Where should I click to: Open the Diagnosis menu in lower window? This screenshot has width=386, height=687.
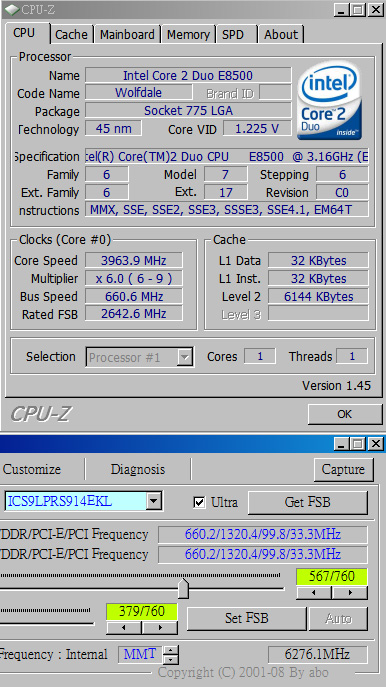[138, 469]
